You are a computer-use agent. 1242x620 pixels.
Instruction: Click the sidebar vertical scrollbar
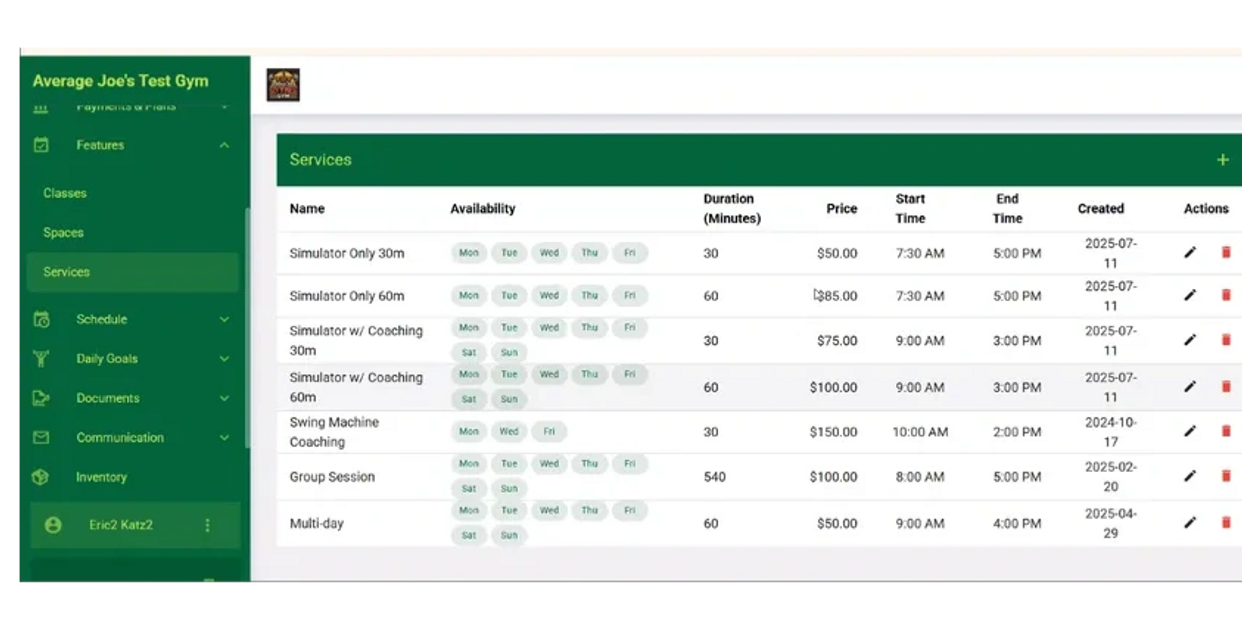coord(247,320)
